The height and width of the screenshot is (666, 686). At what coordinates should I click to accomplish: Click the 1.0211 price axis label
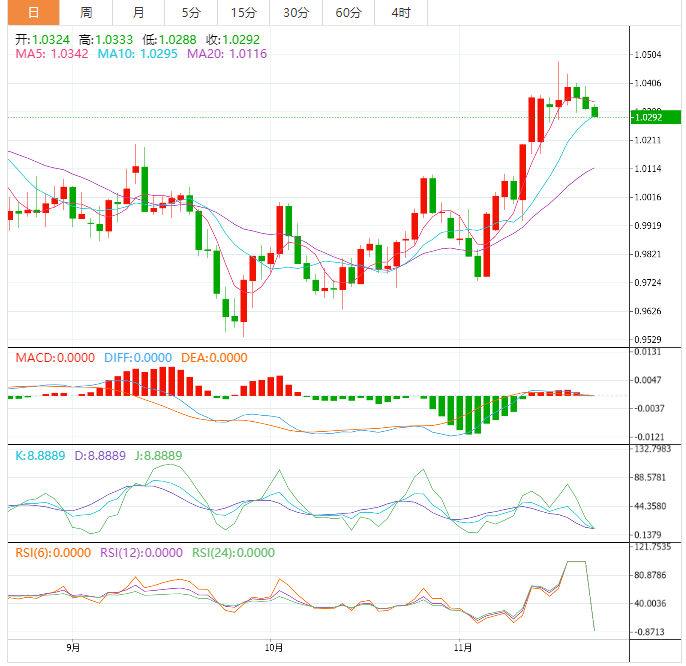pos(648,140)
